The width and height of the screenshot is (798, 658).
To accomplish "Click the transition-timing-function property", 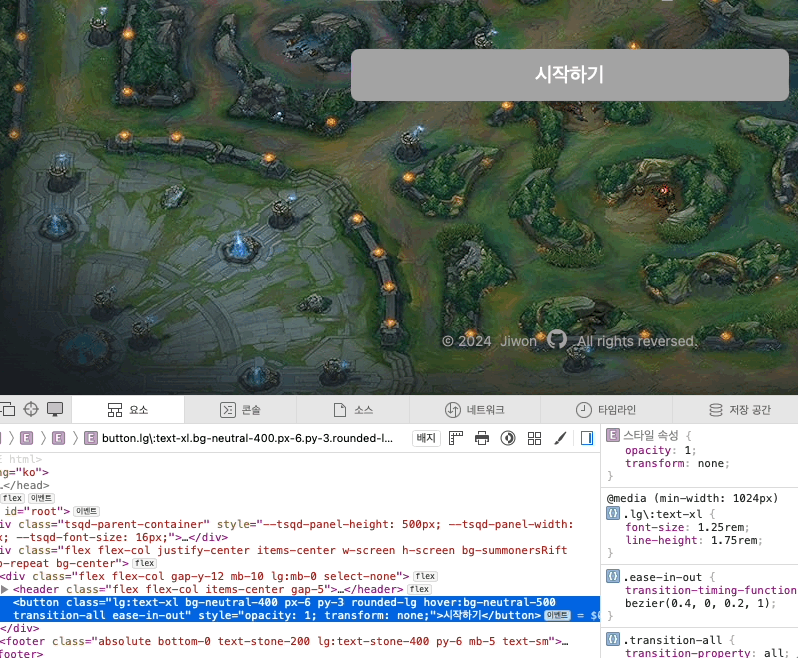I will click(710, 590).
